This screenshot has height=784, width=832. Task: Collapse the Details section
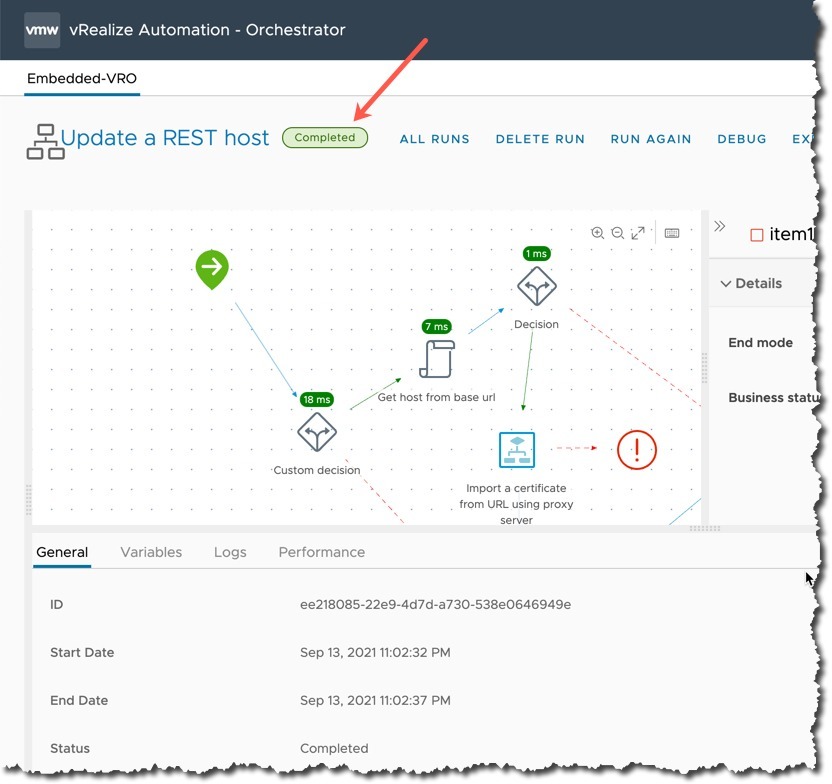pyautogui.click(x=725, y=284)
